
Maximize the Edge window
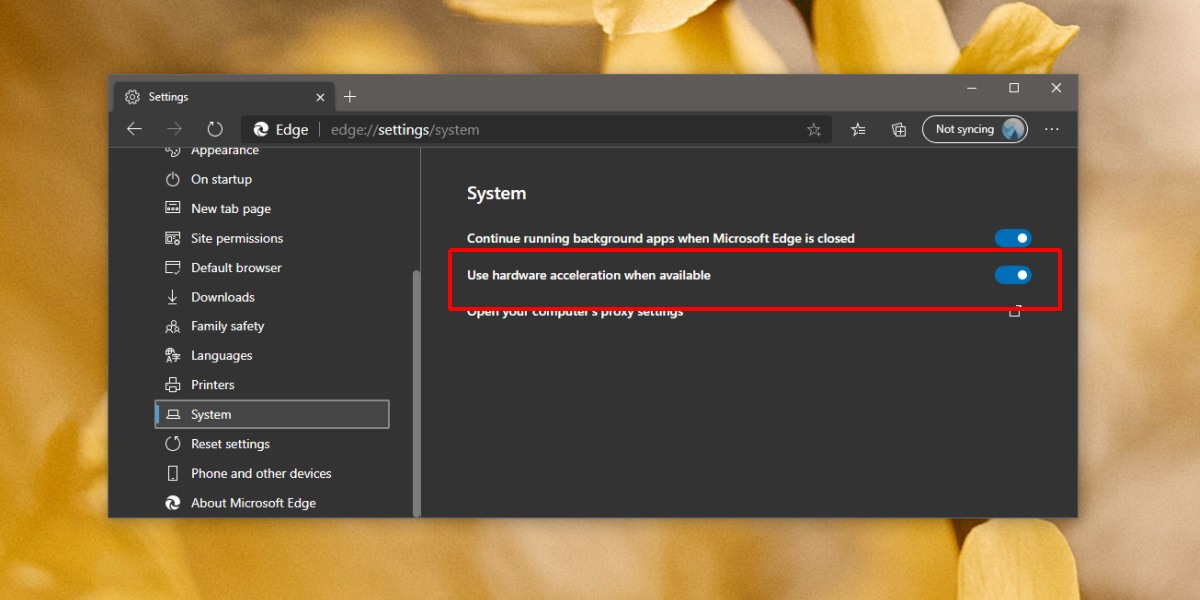1014,88
